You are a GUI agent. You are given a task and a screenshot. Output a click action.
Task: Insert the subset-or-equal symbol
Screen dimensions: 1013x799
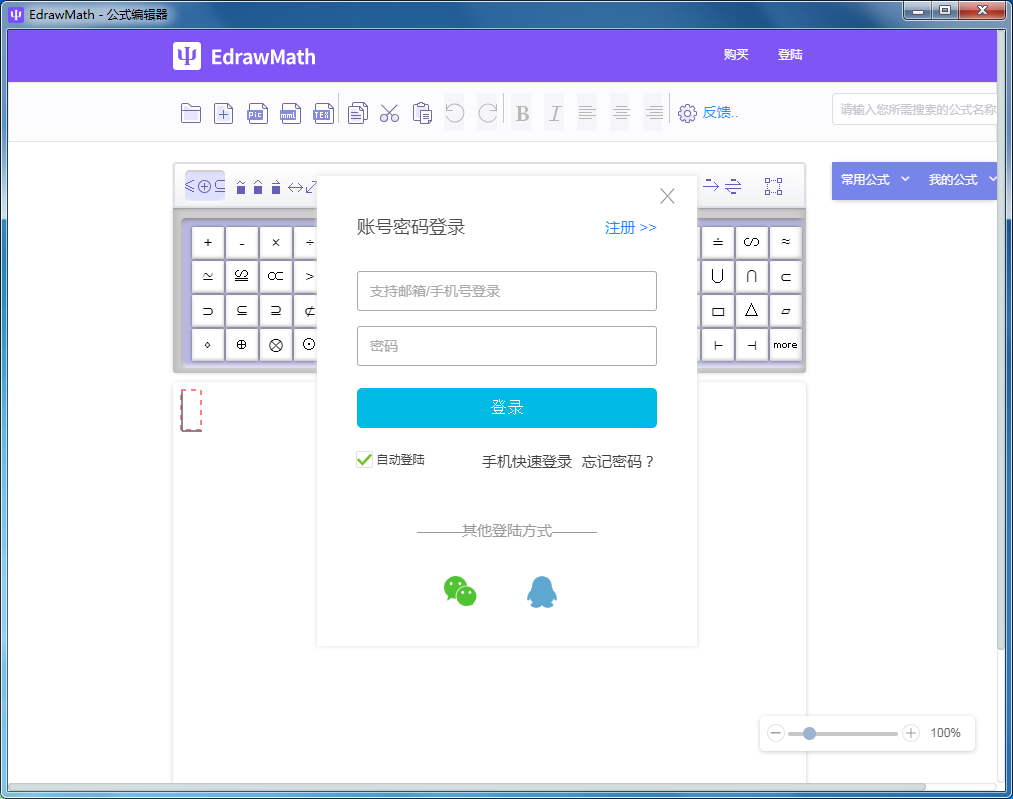point(242,310)
